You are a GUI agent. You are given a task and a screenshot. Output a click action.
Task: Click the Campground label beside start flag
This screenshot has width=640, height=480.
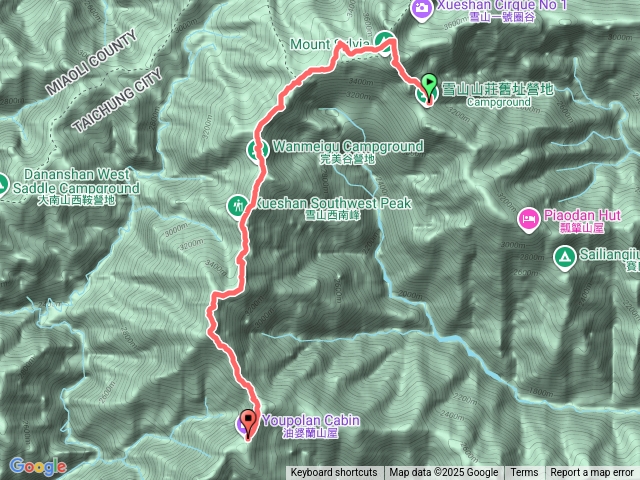click(499, 102)
